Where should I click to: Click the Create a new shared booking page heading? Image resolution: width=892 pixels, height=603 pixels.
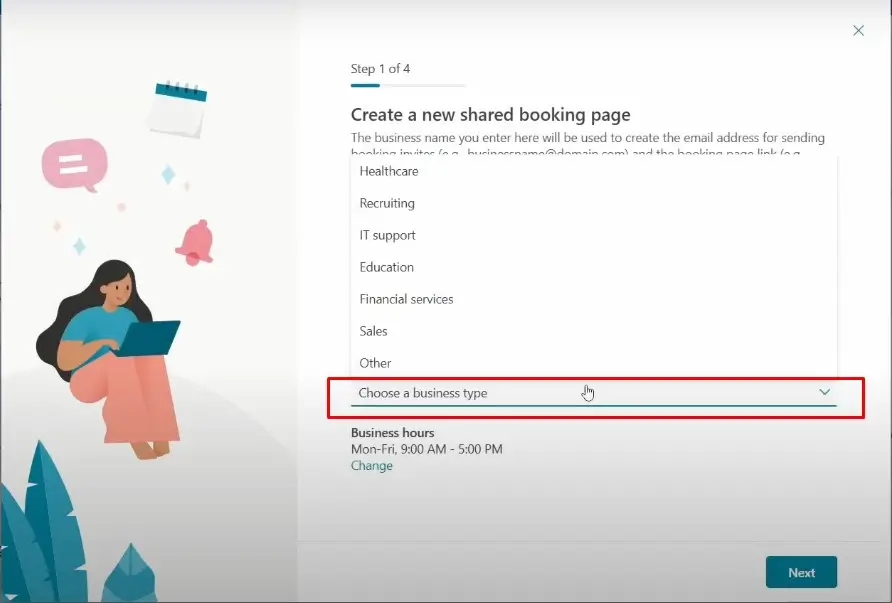490,115
